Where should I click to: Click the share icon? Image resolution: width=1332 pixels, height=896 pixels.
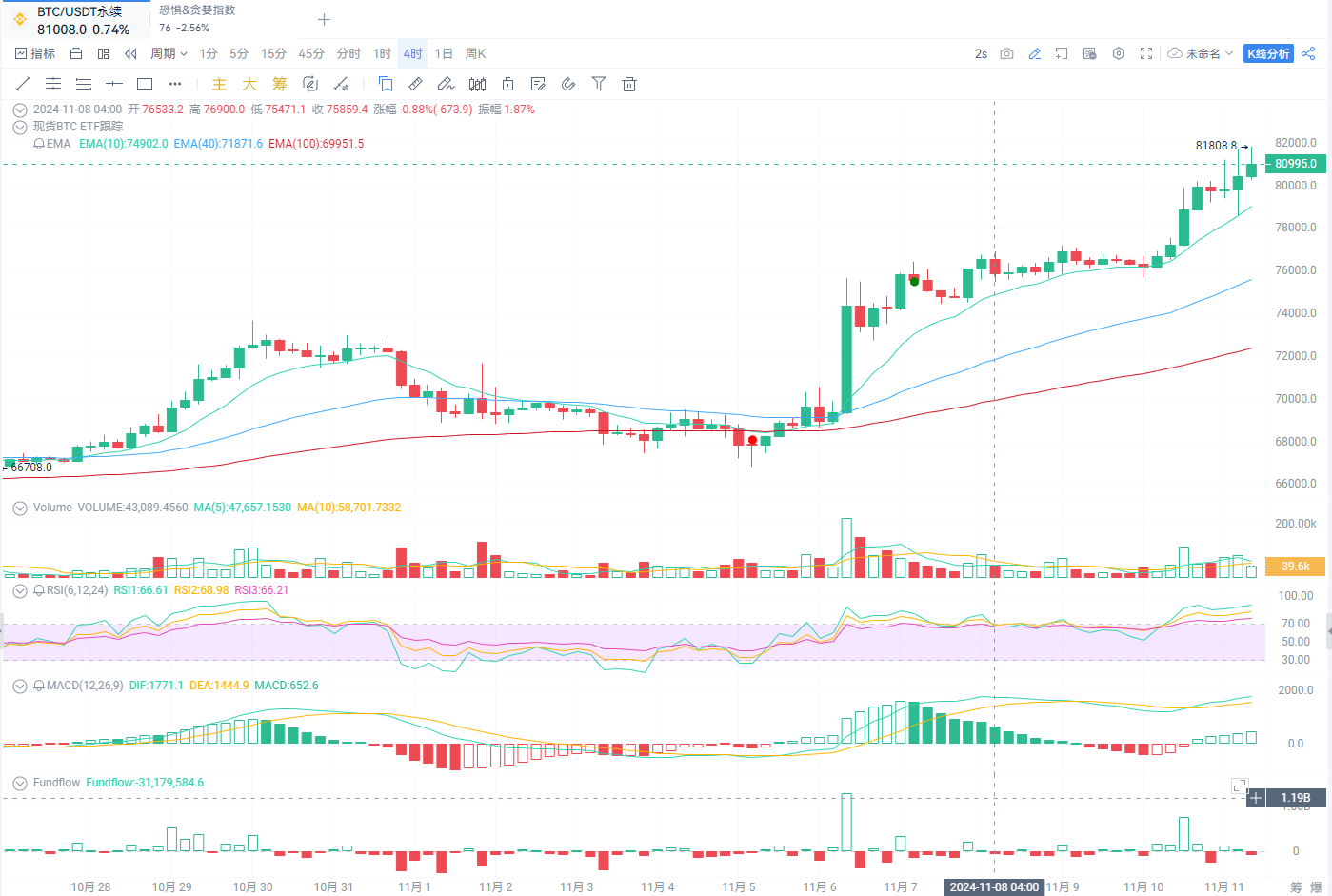pyautogui.click(x=1308, y=53)
